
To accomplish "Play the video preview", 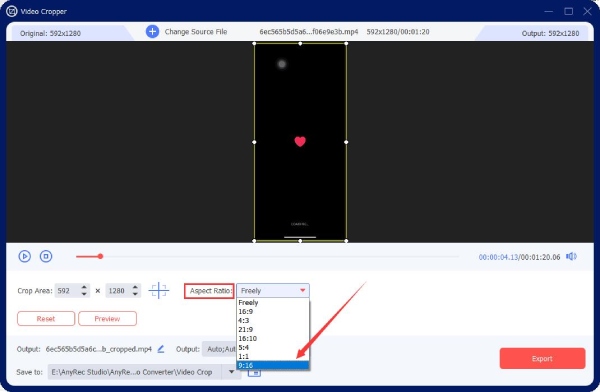I will tap(24, 256).
